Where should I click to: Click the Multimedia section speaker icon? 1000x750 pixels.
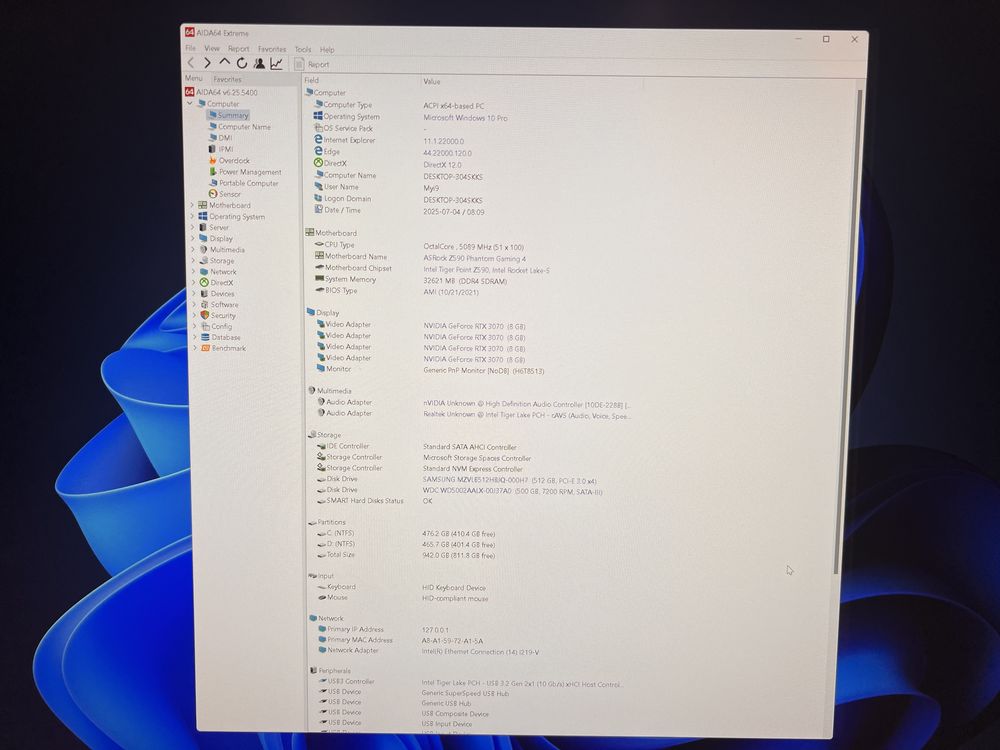(312, 390)
